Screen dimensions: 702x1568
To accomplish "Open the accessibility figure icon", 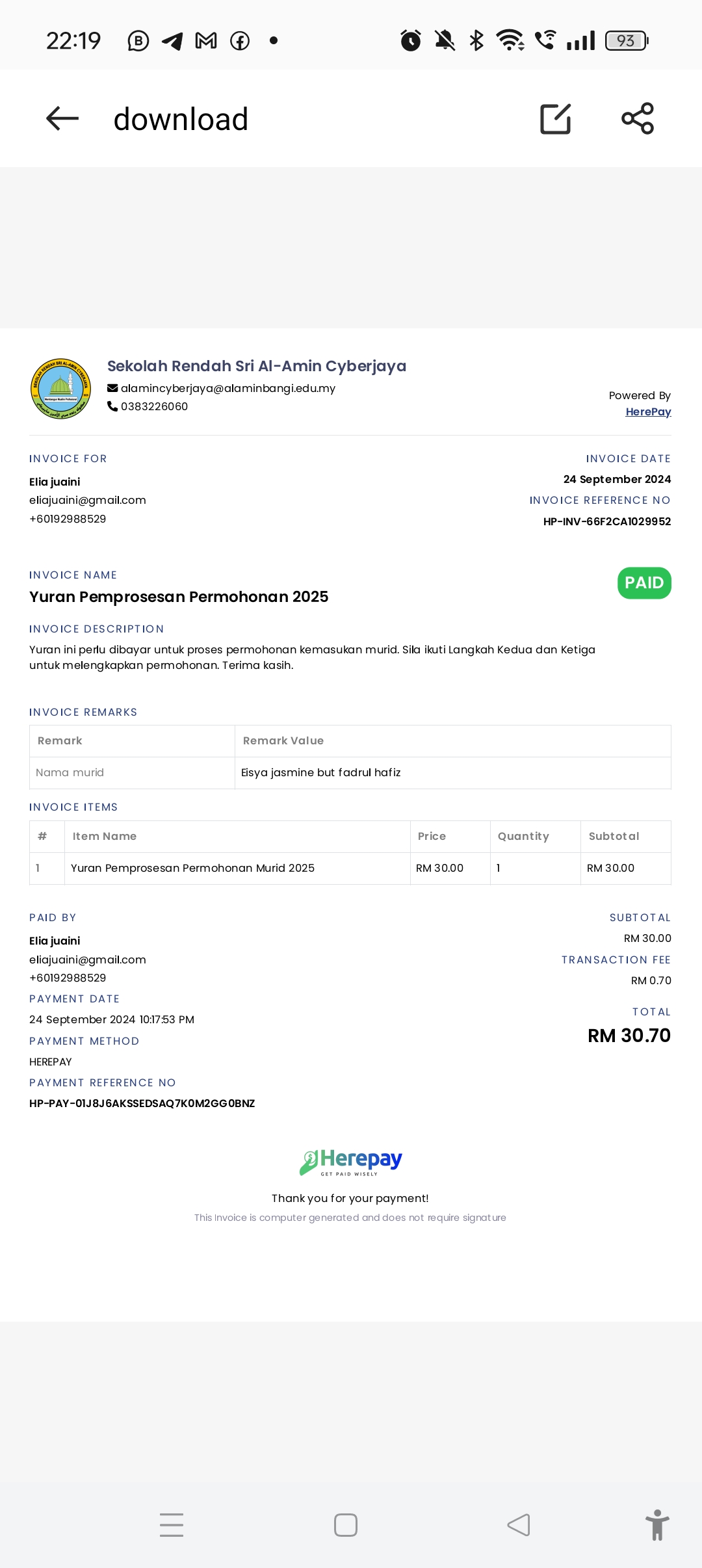I will (x=657, y=1524).
